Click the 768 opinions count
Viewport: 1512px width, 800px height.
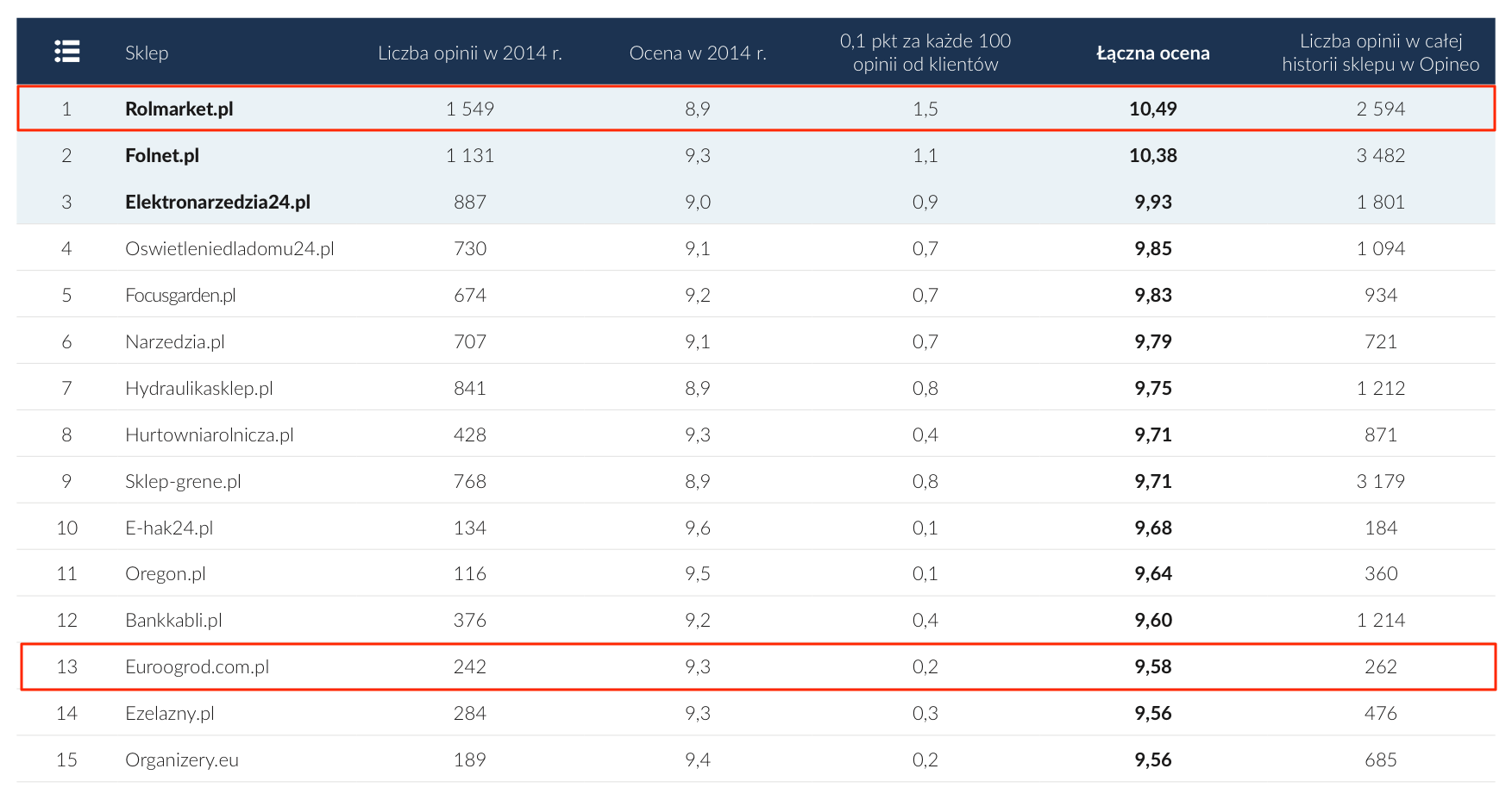coord(470,481)
